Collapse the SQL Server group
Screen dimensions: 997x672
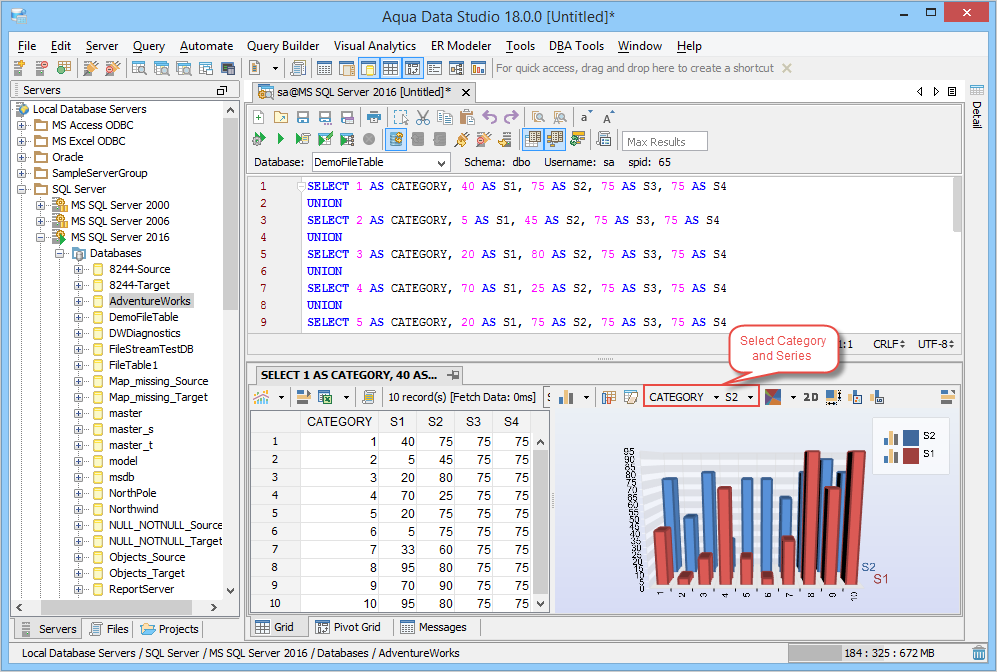click(22, 189)
